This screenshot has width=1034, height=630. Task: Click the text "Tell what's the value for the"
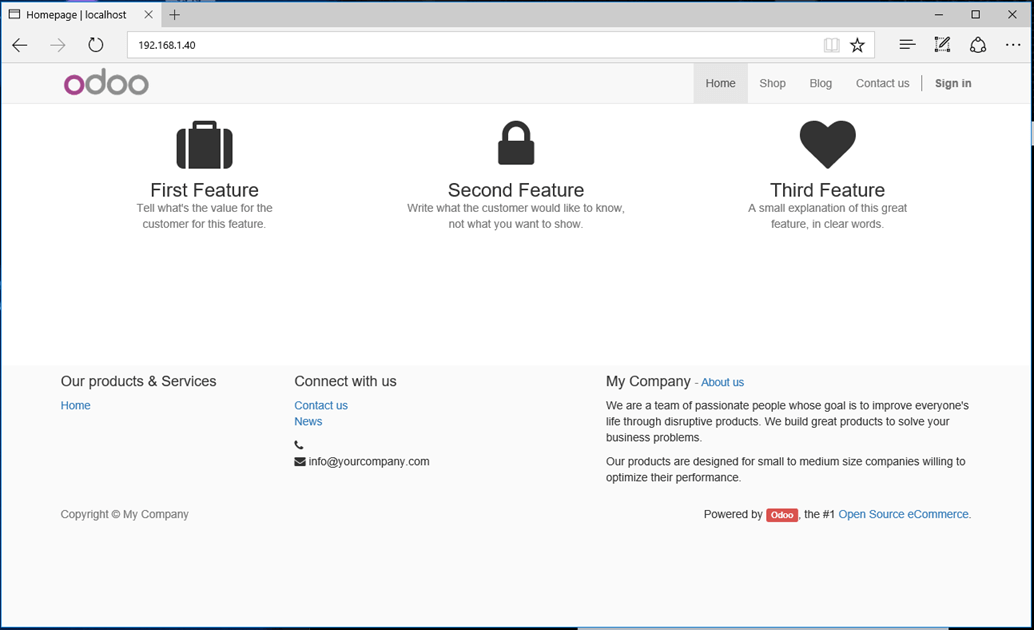pos(204,208)
